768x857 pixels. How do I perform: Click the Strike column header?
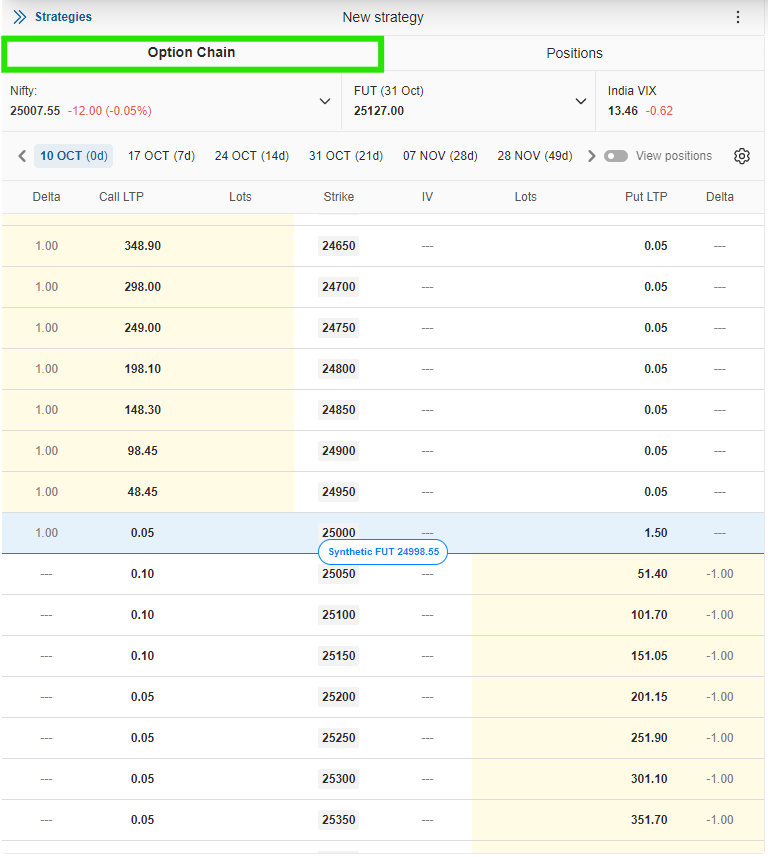(x=338, y=197)
